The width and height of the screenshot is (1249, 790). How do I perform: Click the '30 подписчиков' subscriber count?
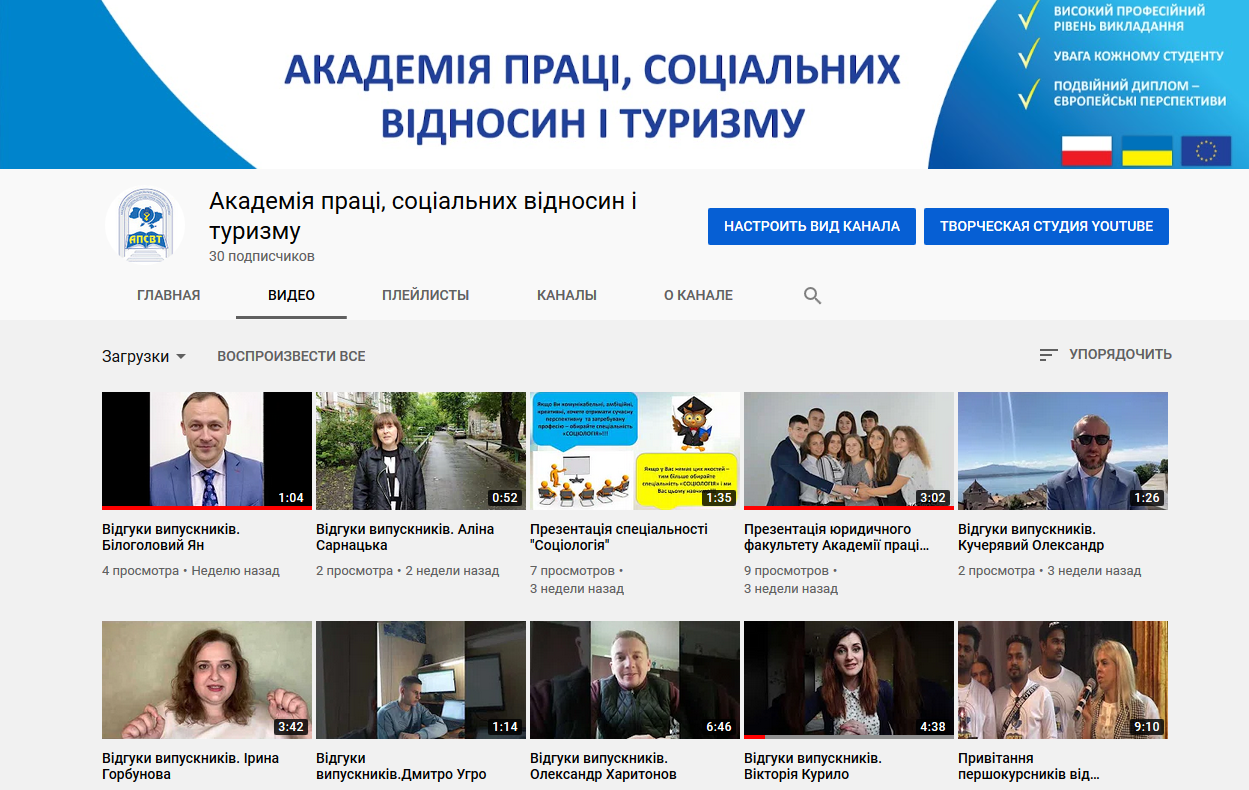(x=262, y=257)
